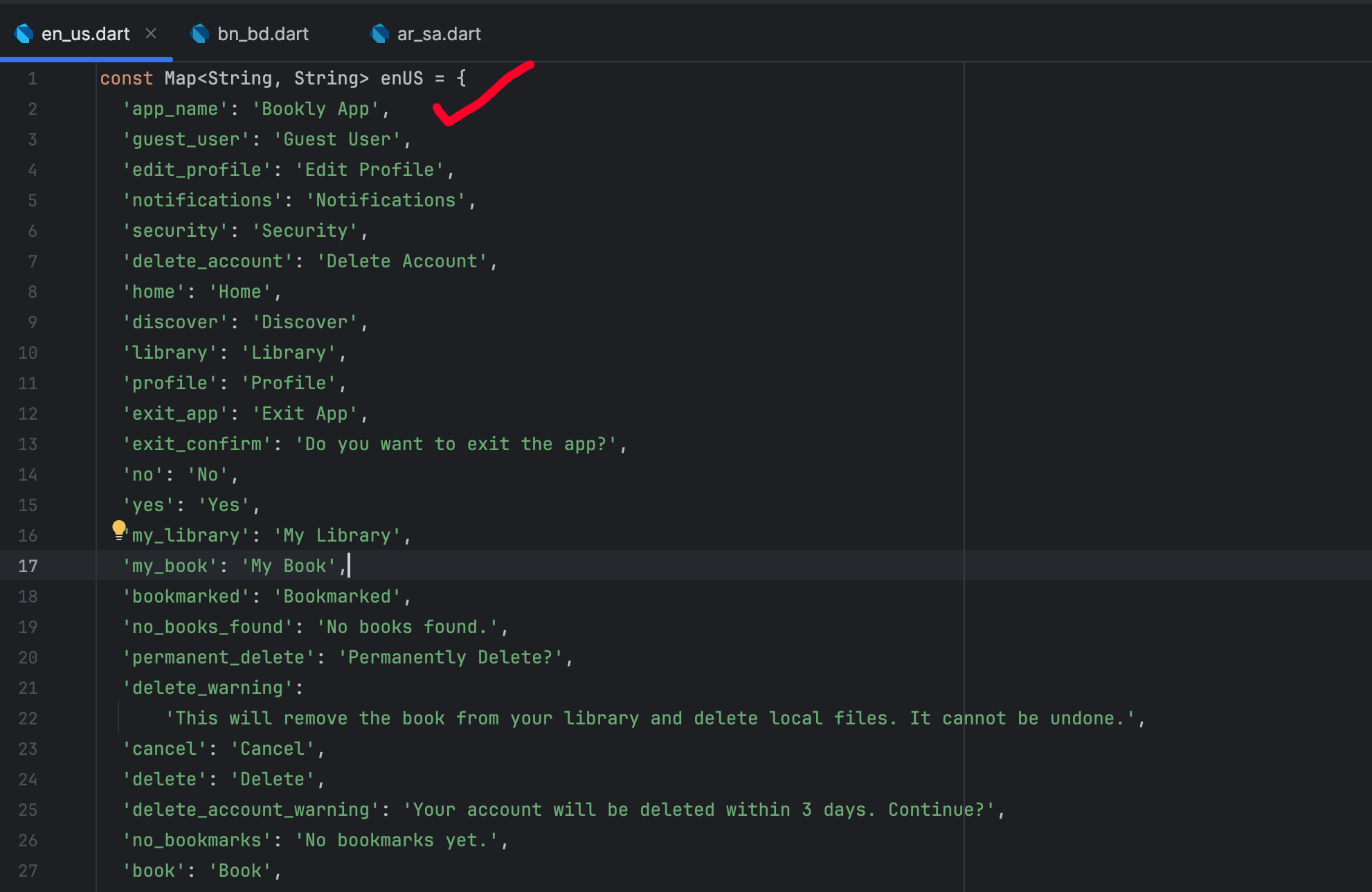This screenshot has width=1372, height=892.
Task: Click the 'Notifications' value text
Action: [x=386, y=200]
